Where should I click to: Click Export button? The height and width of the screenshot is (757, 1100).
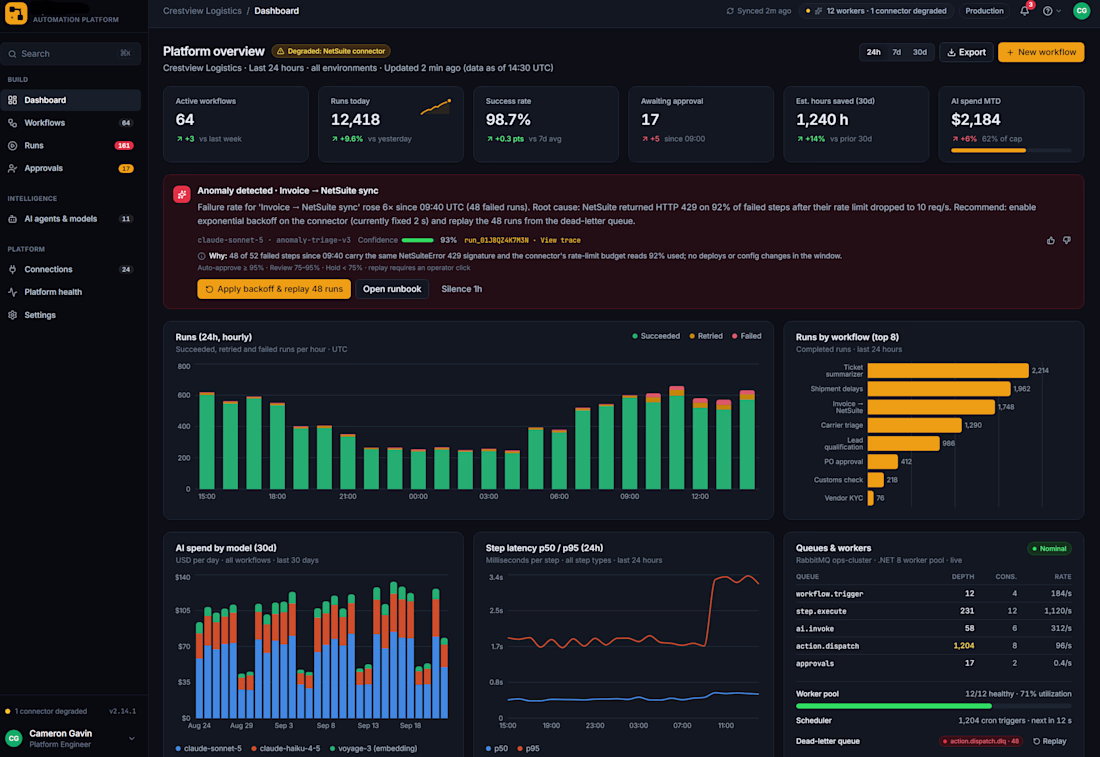966,53
